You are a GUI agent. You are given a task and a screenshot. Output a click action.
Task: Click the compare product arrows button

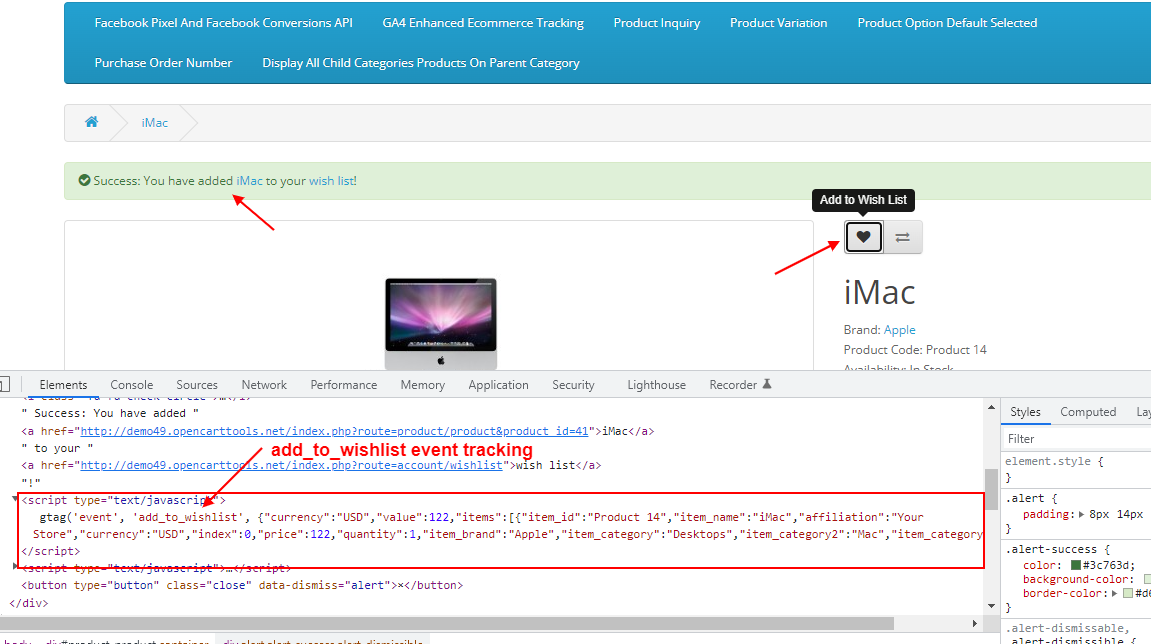[x=902, y=237]
